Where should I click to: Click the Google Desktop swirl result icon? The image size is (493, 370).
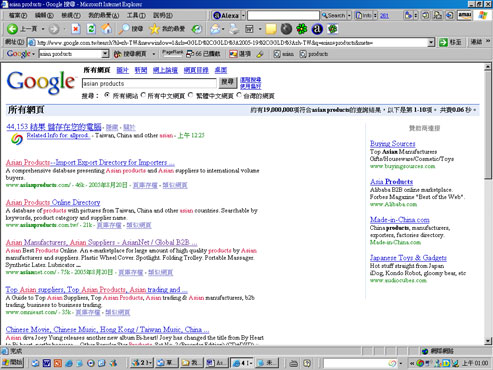[17, 139]
